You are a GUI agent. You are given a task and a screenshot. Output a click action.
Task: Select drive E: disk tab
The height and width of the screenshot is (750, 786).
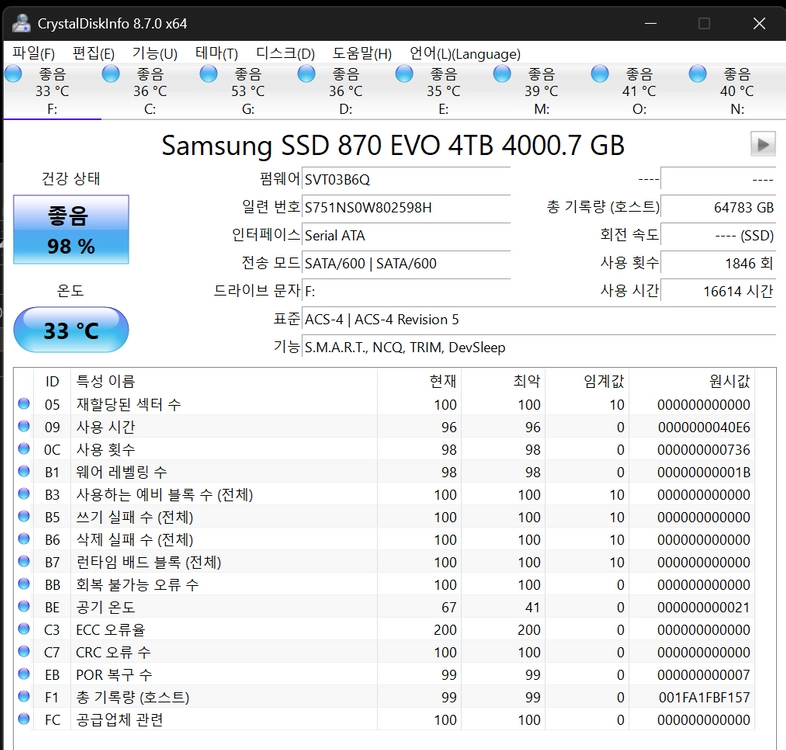tap(443, 91)
